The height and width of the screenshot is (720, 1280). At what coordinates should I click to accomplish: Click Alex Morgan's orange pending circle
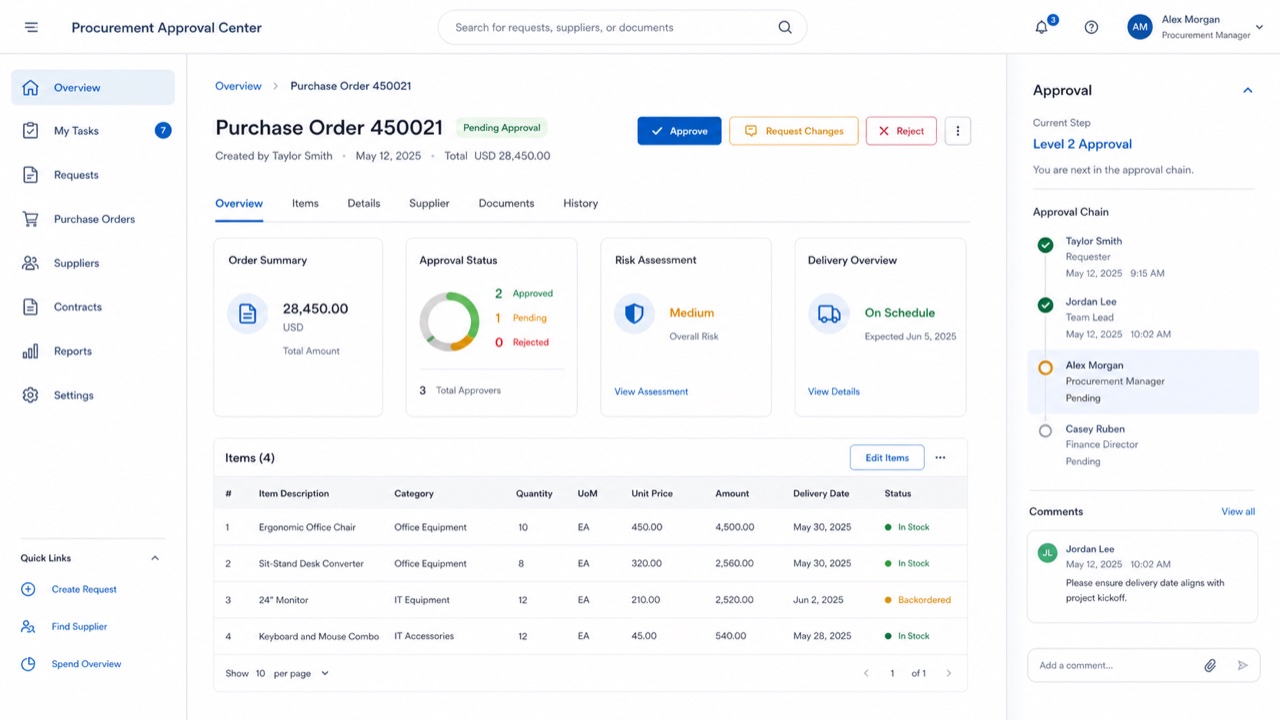pos(1045,368)
